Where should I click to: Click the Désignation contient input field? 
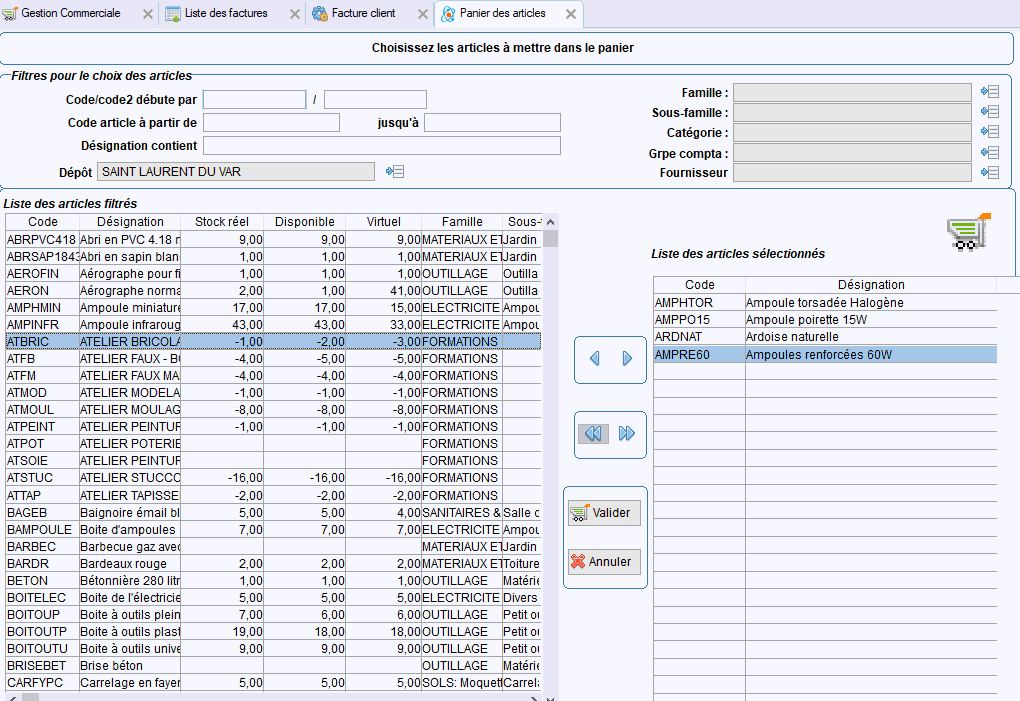381,146
